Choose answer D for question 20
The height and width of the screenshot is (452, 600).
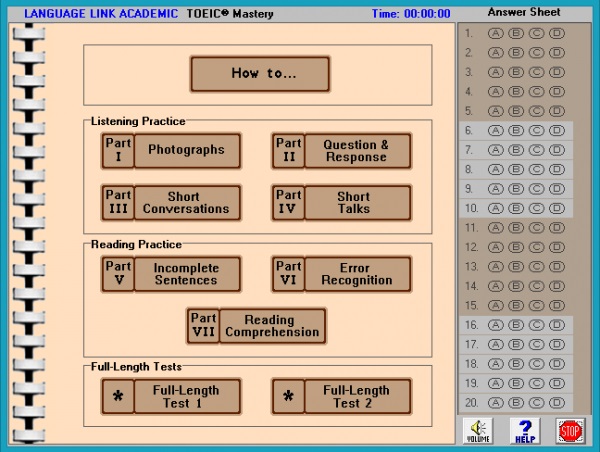tap(557, 403)
